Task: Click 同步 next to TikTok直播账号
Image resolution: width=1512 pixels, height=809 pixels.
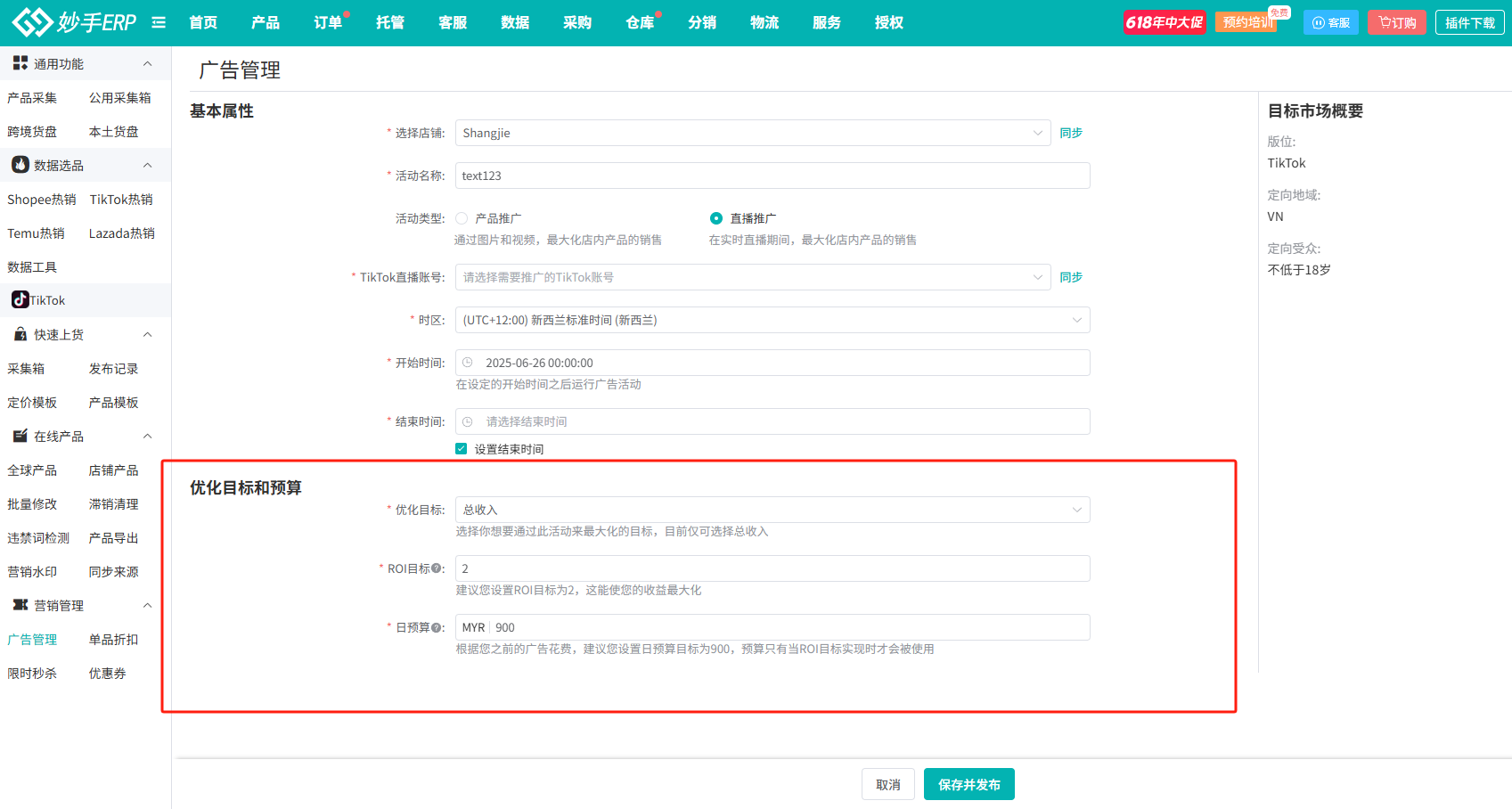Action: (1071, 277)
